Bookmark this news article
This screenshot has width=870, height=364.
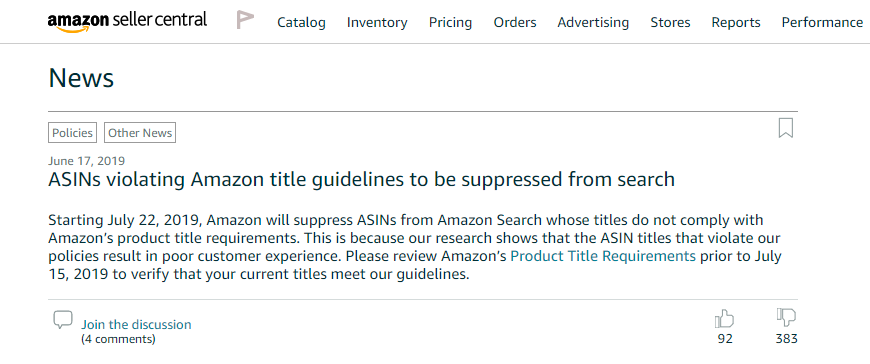click(x=786, y=128)
